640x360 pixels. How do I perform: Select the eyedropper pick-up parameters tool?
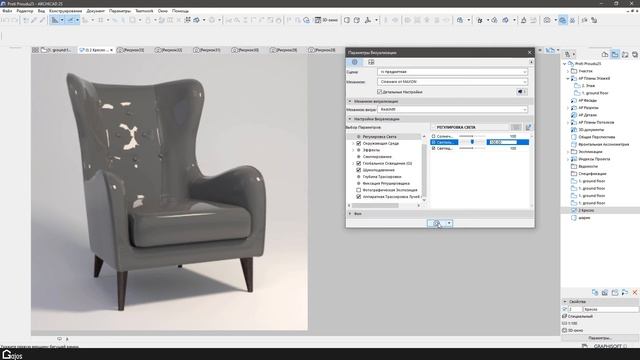tap(34, 20)
